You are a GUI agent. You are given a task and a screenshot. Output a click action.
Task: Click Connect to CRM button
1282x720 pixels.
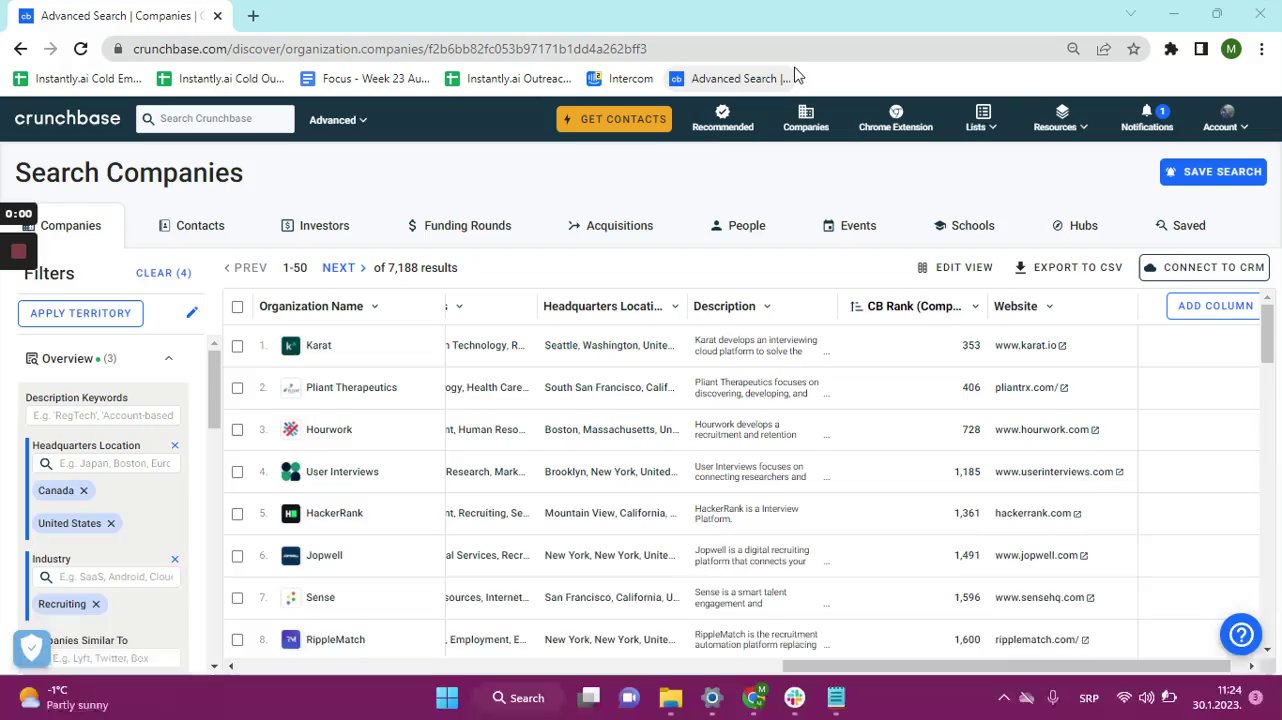coord(1204,268)
